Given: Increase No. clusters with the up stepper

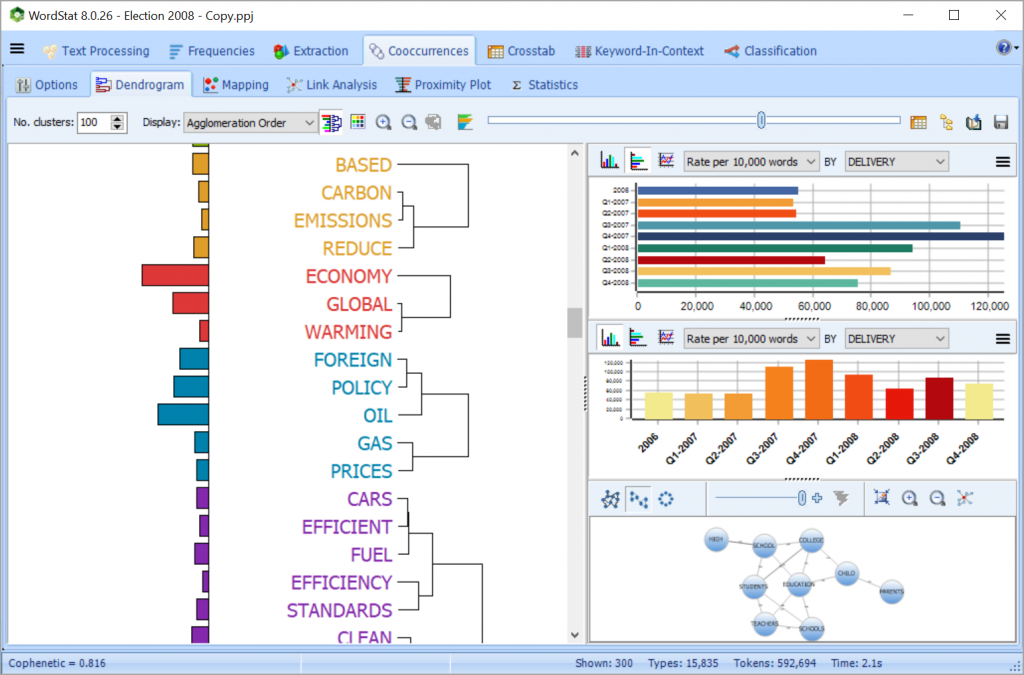Looking at the screenshot, I should (x=117, y=117).
